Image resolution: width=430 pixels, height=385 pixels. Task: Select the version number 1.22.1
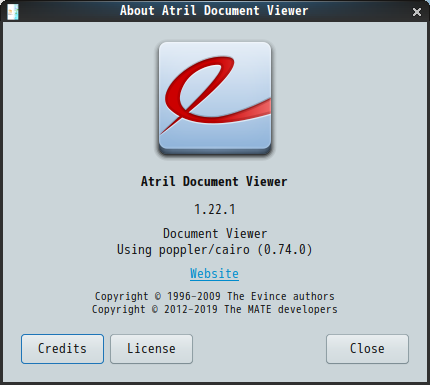pyautogui.click(x=215, y=210)
